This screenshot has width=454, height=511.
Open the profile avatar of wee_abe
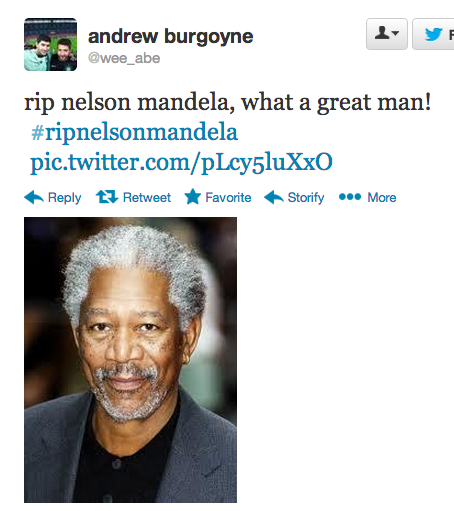click(x=50, y=45)
